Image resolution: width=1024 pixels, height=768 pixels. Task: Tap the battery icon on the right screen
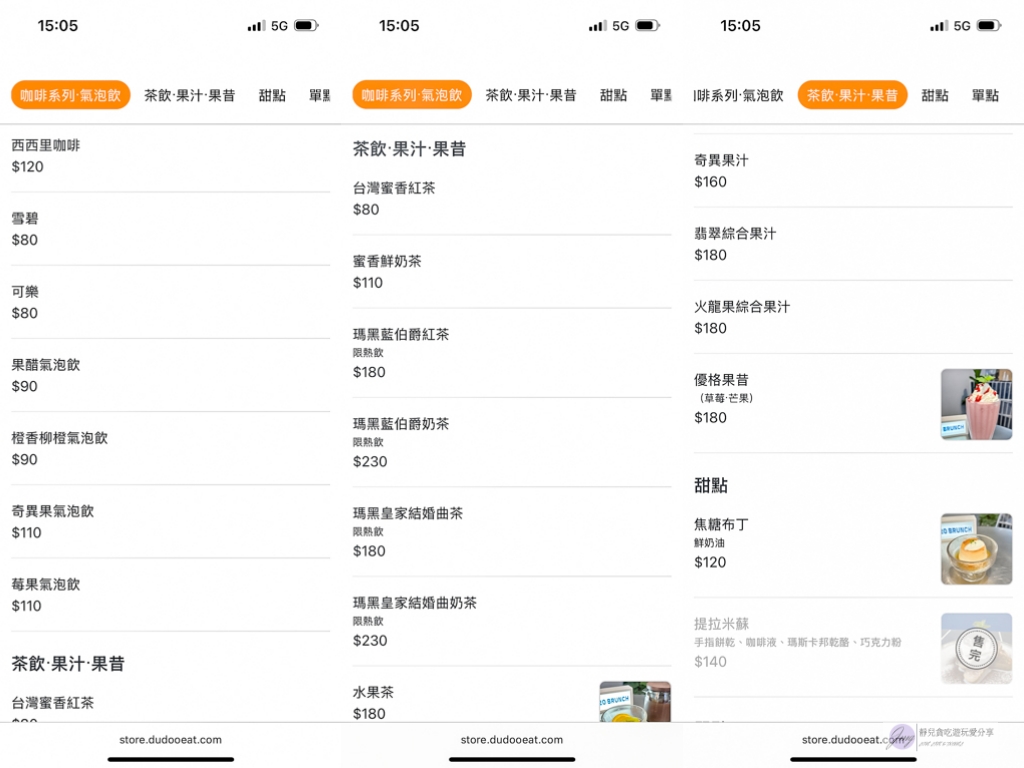(989, 25)
